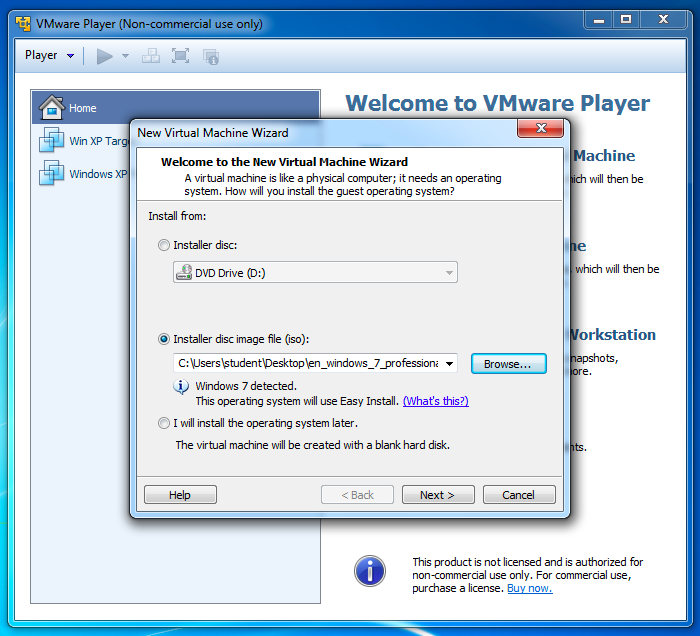The image size is (700, 636).
Task: Click the blue license information icon
Action: [370, 571]
